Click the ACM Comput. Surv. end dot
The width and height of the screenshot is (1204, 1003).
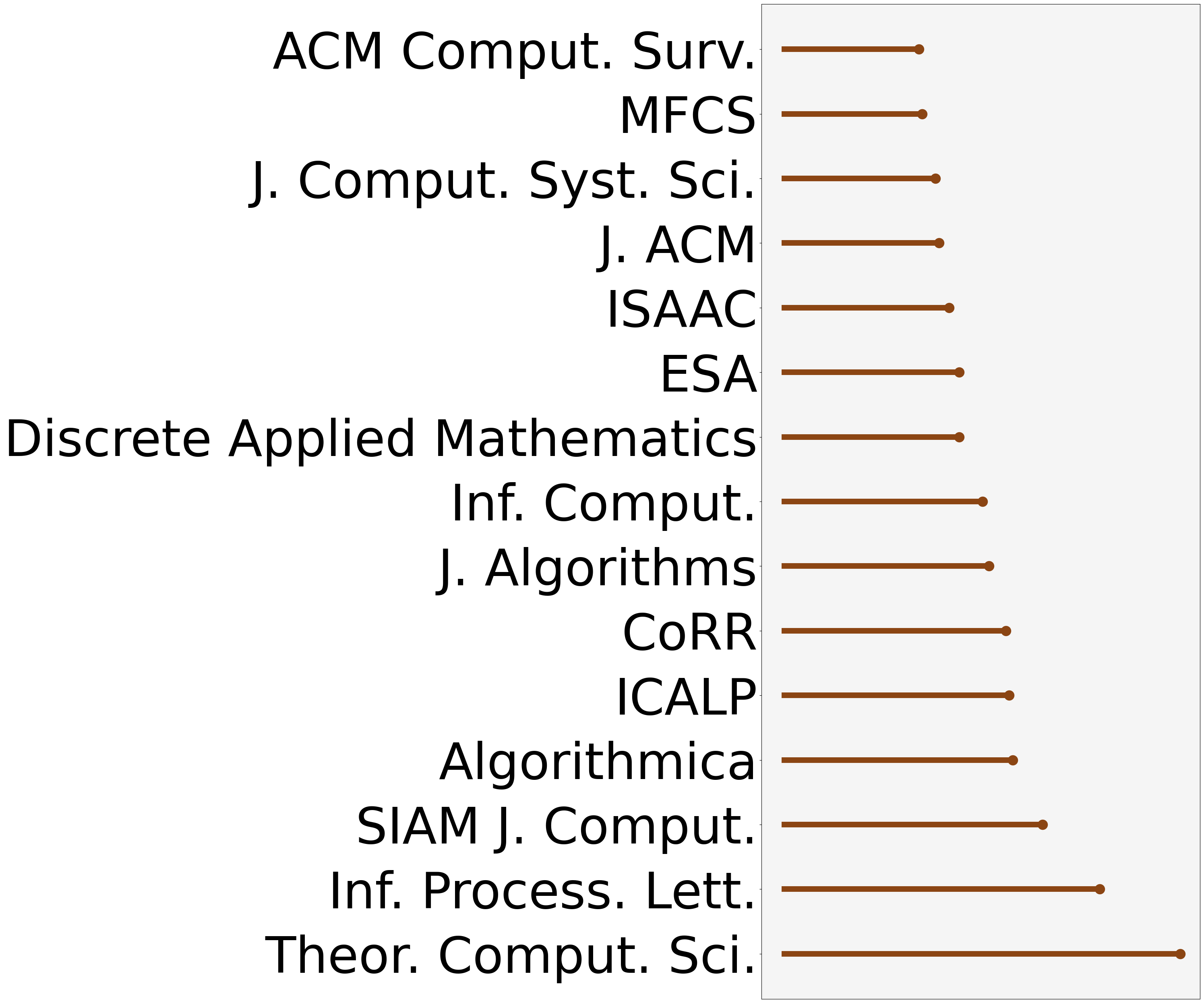(919, 49)
